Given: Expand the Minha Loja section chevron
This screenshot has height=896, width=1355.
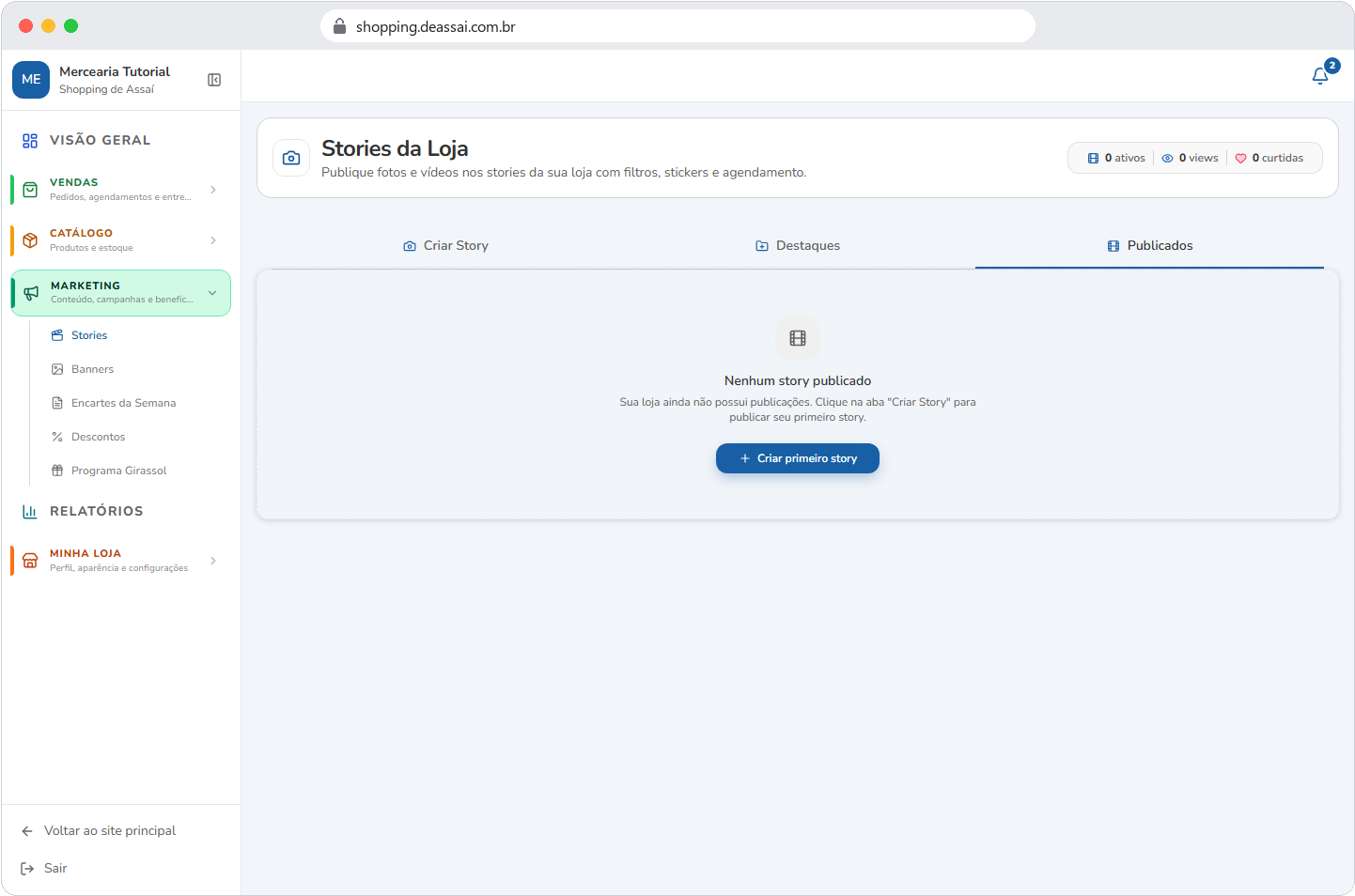Looking at the screenshot, I should tap(213, 561).
